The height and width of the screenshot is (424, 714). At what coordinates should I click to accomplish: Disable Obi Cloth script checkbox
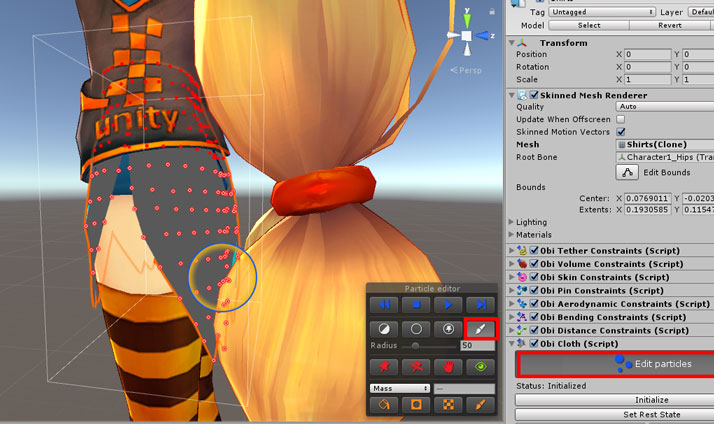[534, 343]
